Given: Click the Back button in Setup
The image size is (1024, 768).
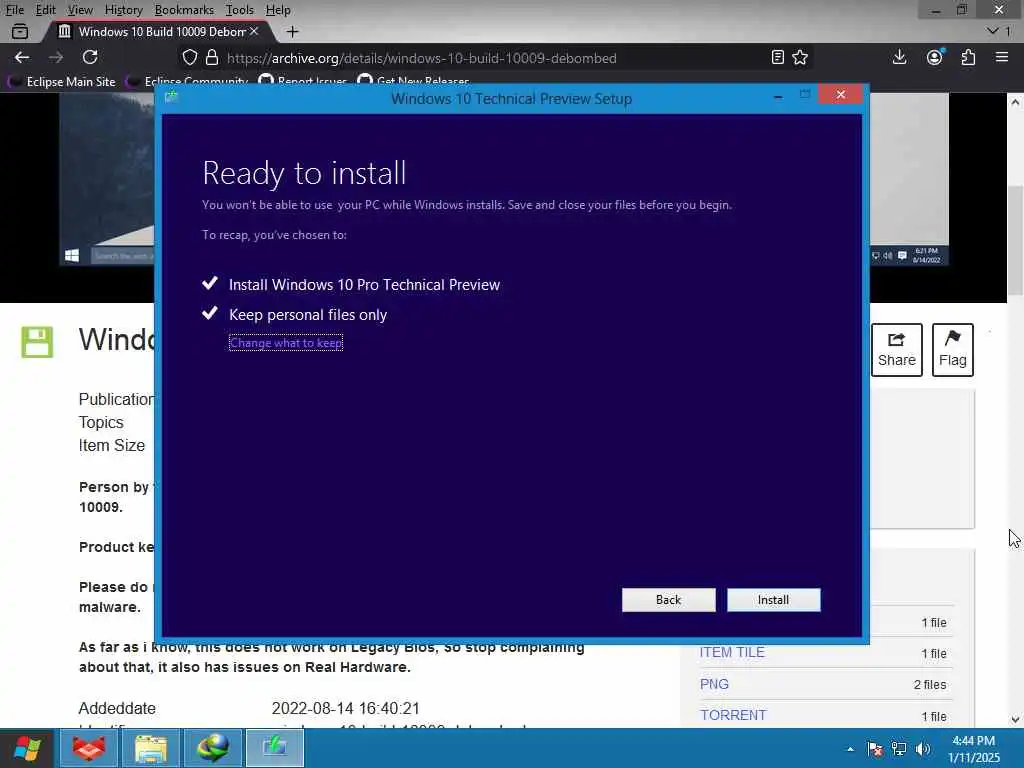Looking at the screenshot, I should click(x=668, y=600).
